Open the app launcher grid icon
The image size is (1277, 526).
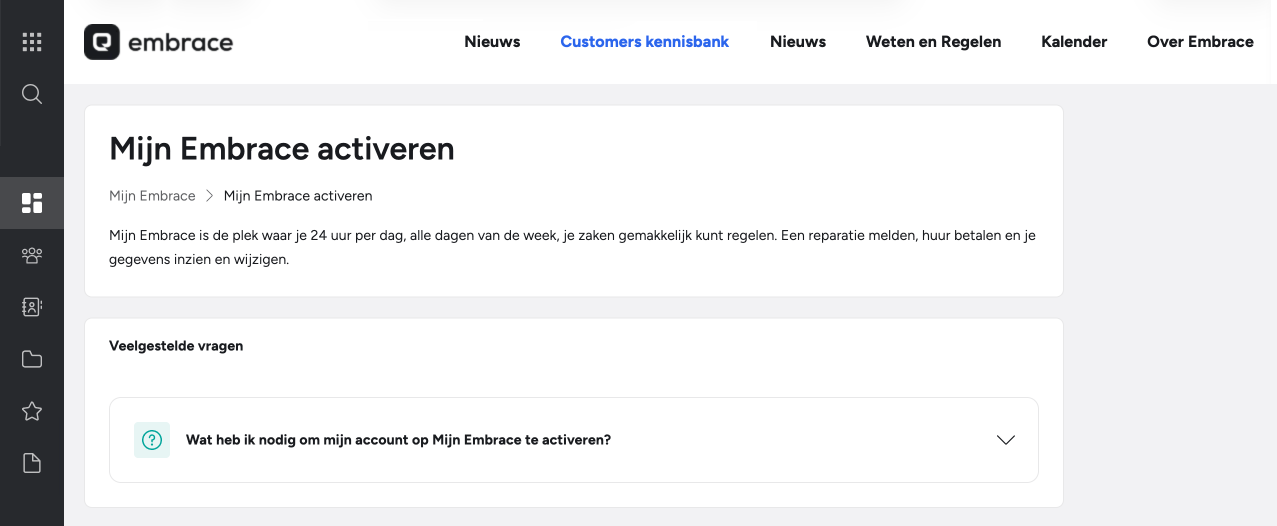pos(32,42)
